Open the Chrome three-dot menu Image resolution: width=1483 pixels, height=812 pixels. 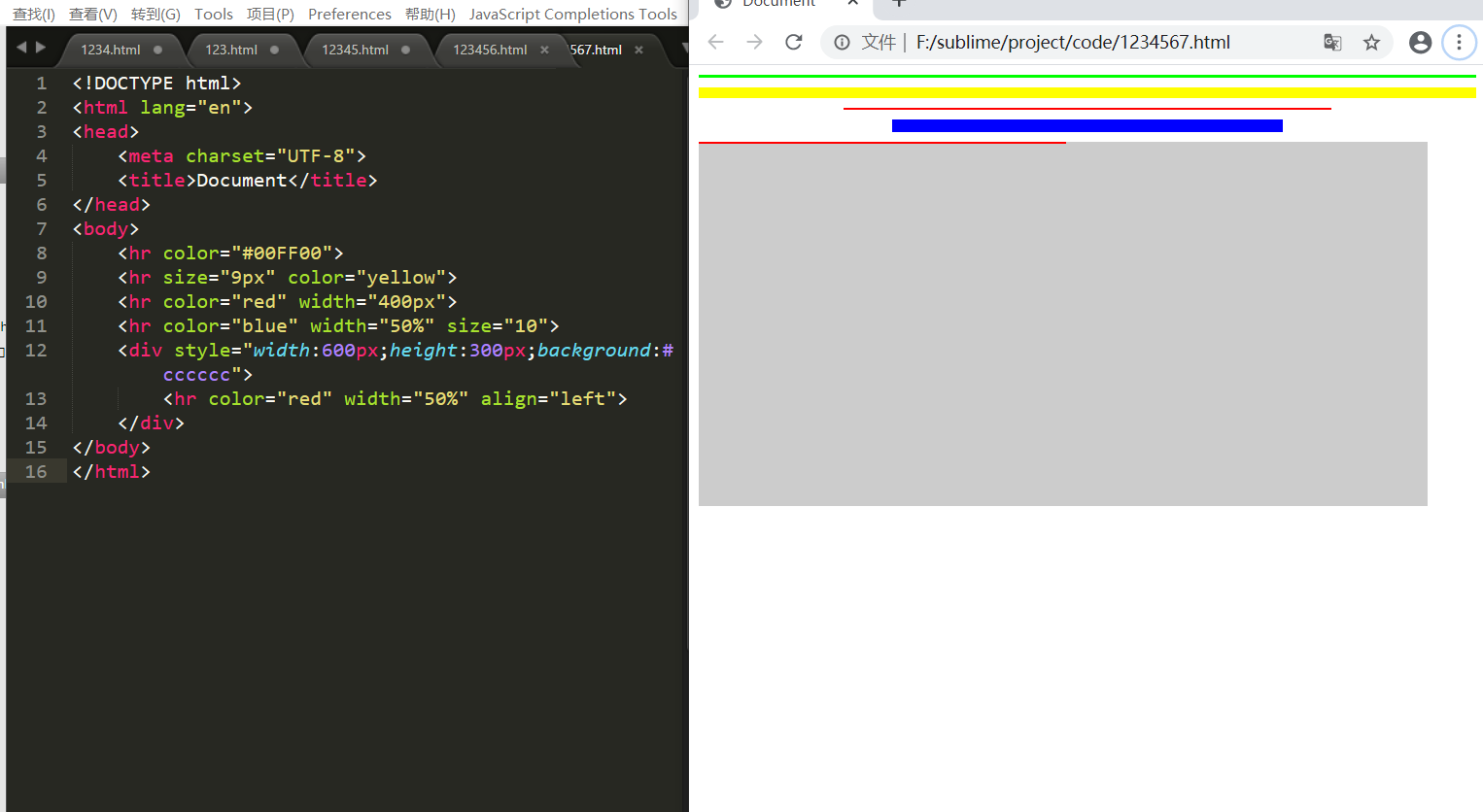(x=1459, y=42)
